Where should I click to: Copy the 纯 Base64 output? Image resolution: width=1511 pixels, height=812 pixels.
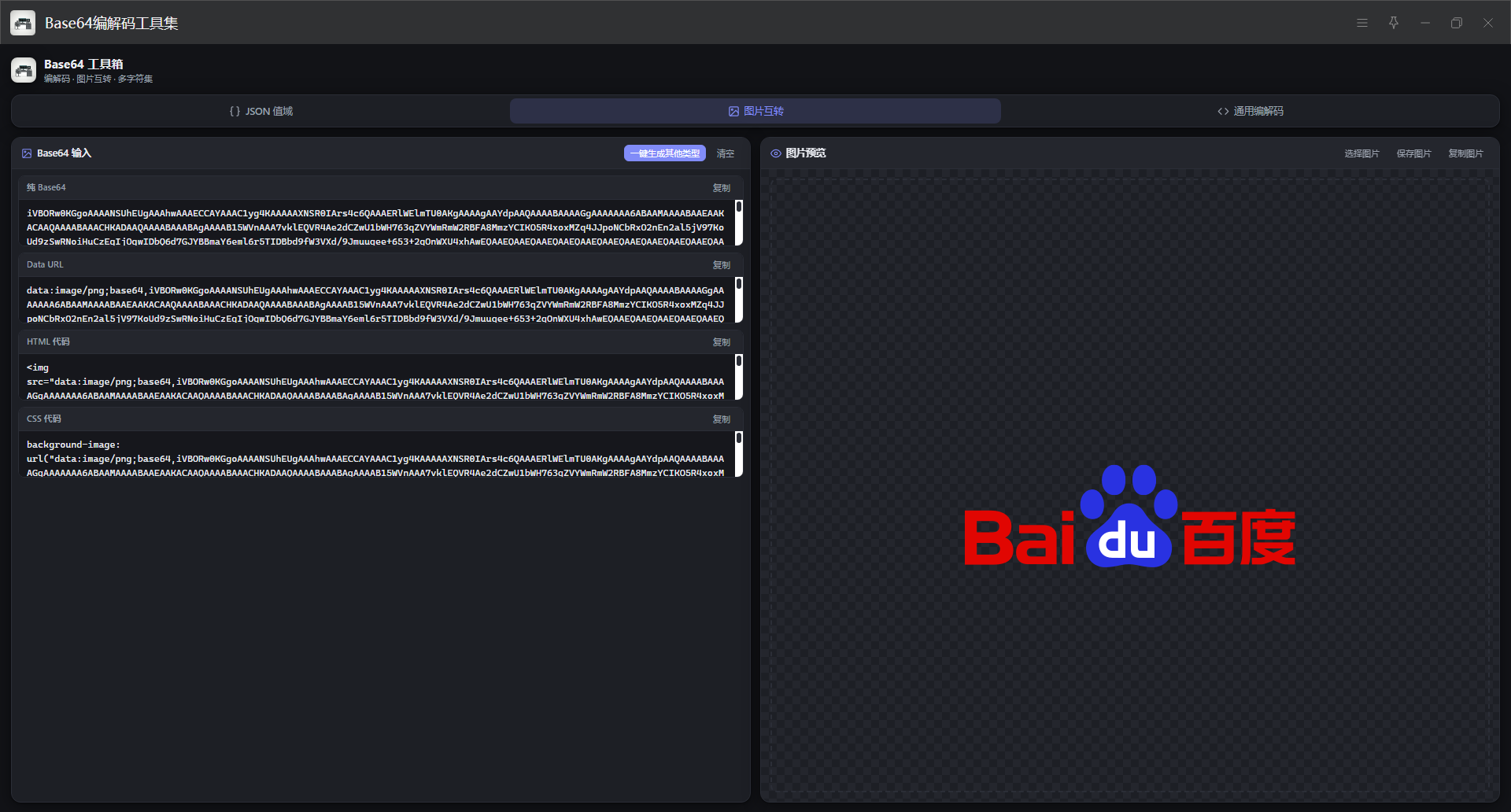click(722, 188)
